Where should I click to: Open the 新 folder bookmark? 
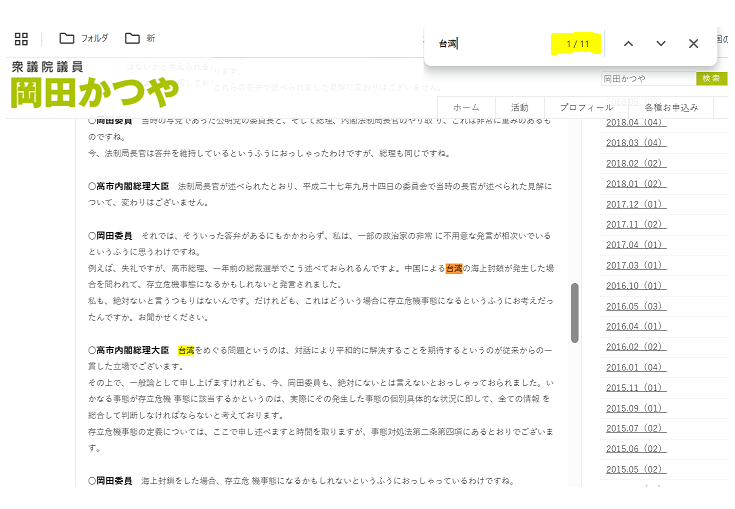click(x=132, y=39)
